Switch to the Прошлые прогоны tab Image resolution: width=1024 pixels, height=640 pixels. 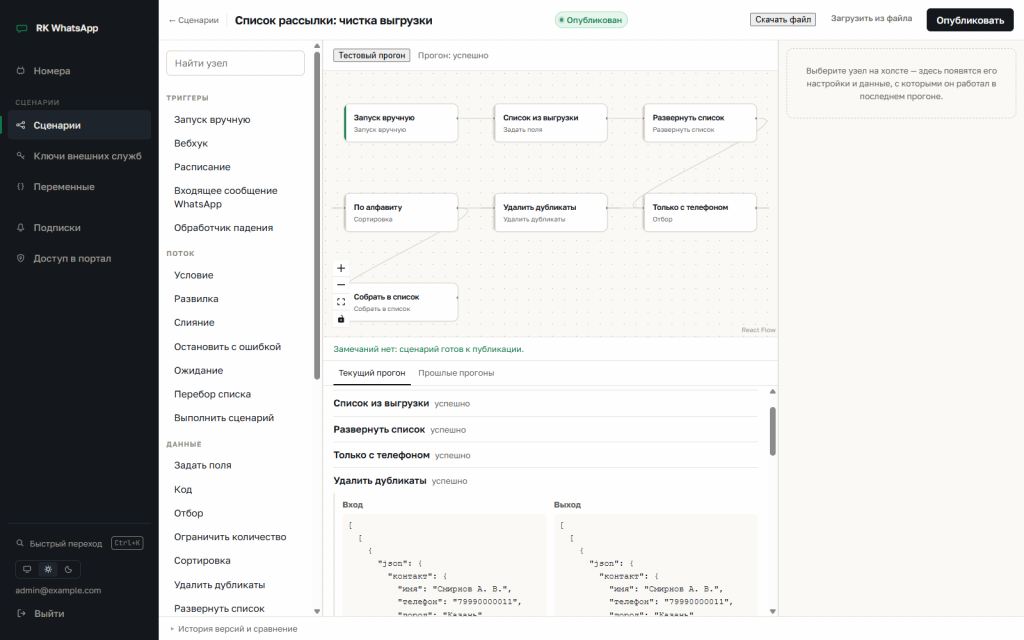[456, 373]
